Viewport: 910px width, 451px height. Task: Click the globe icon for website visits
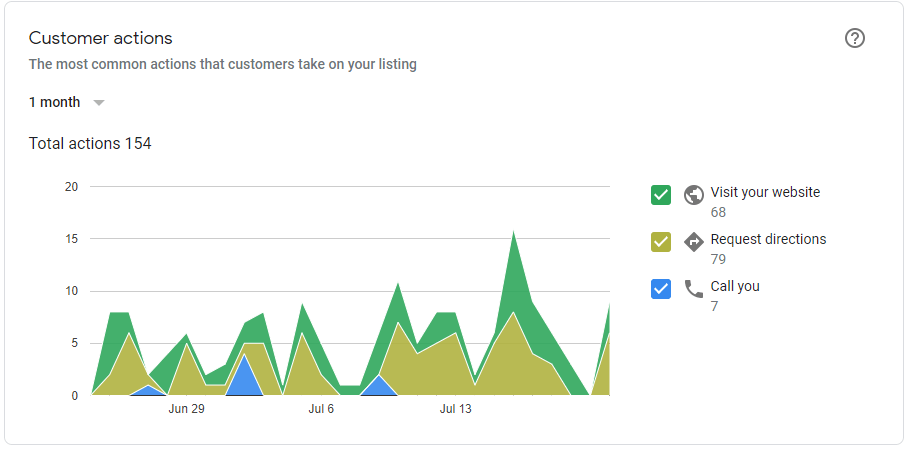click(694, 195)
